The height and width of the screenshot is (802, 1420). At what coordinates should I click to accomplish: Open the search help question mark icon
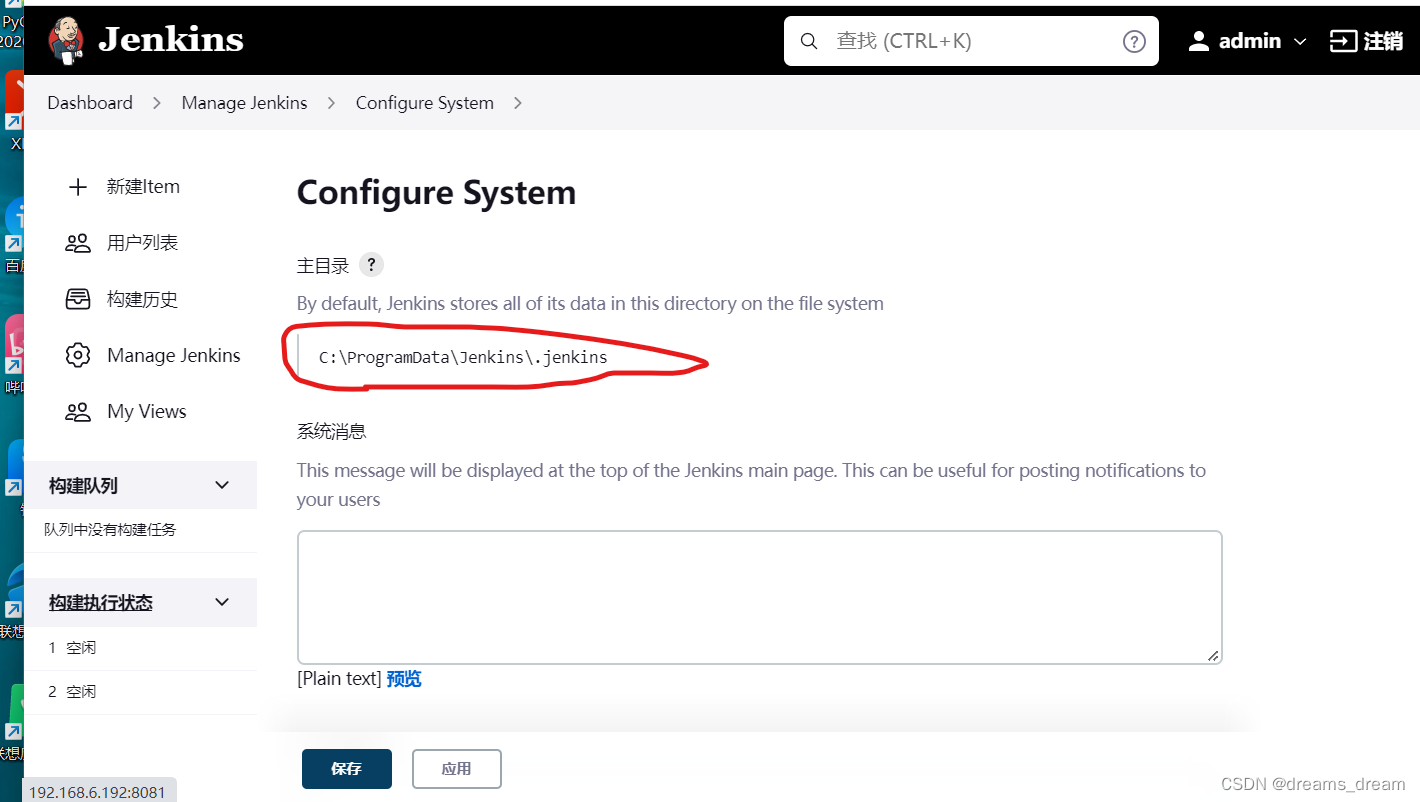[1134, 41]
